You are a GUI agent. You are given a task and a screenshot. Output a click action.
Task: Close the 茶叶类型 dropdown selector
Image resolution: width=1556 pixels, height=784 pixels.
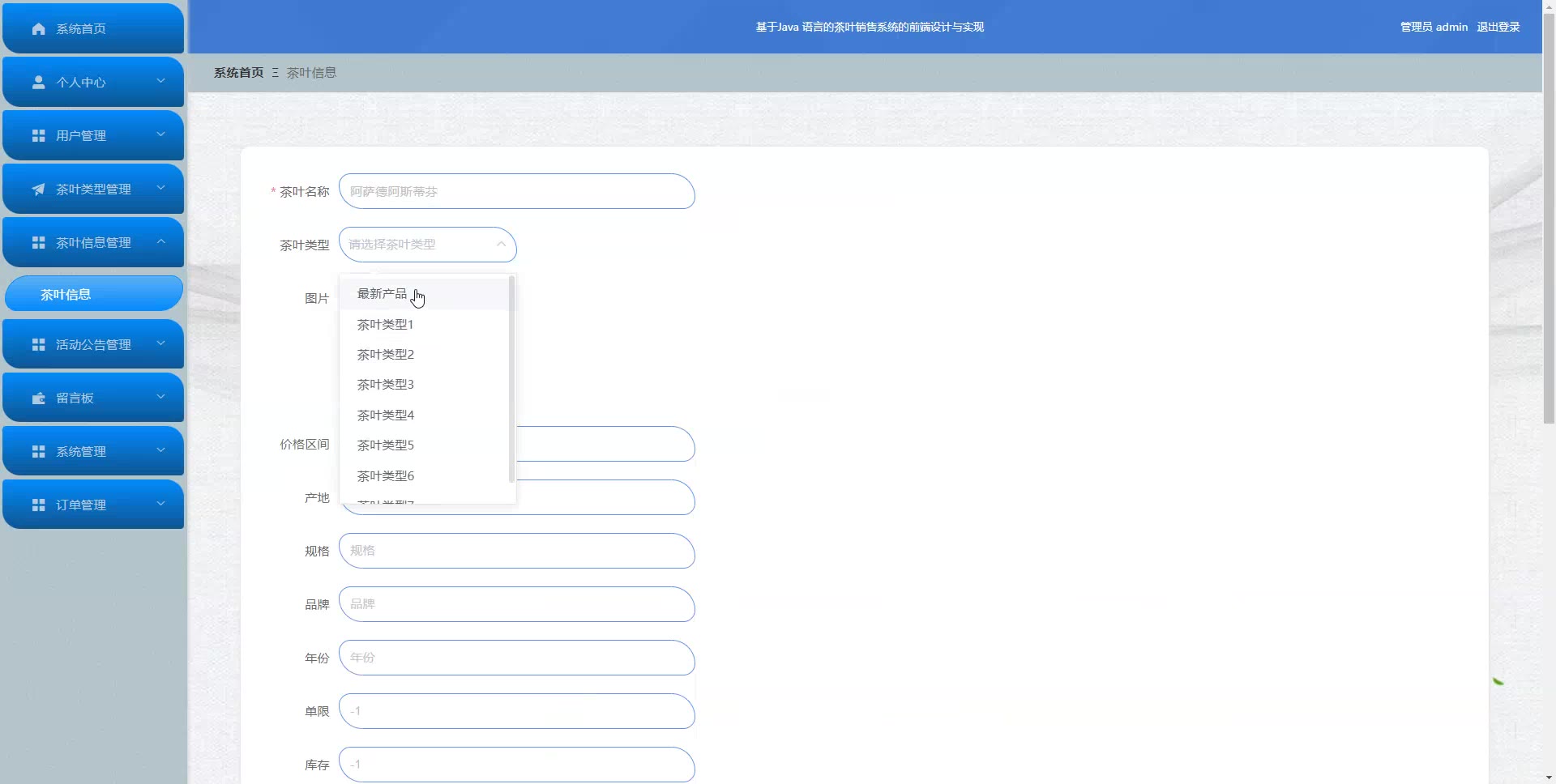(427, 245)
